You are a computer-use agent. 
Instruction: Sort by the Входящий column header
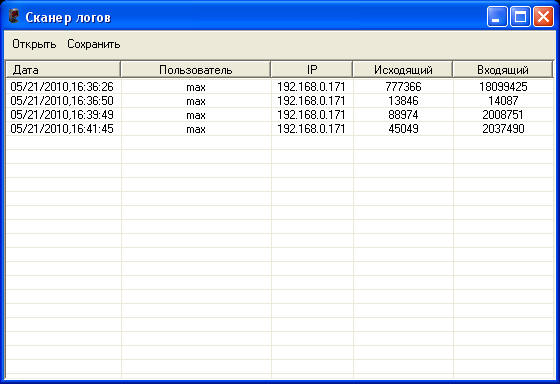pyautogui.click(x=502, y=69)
